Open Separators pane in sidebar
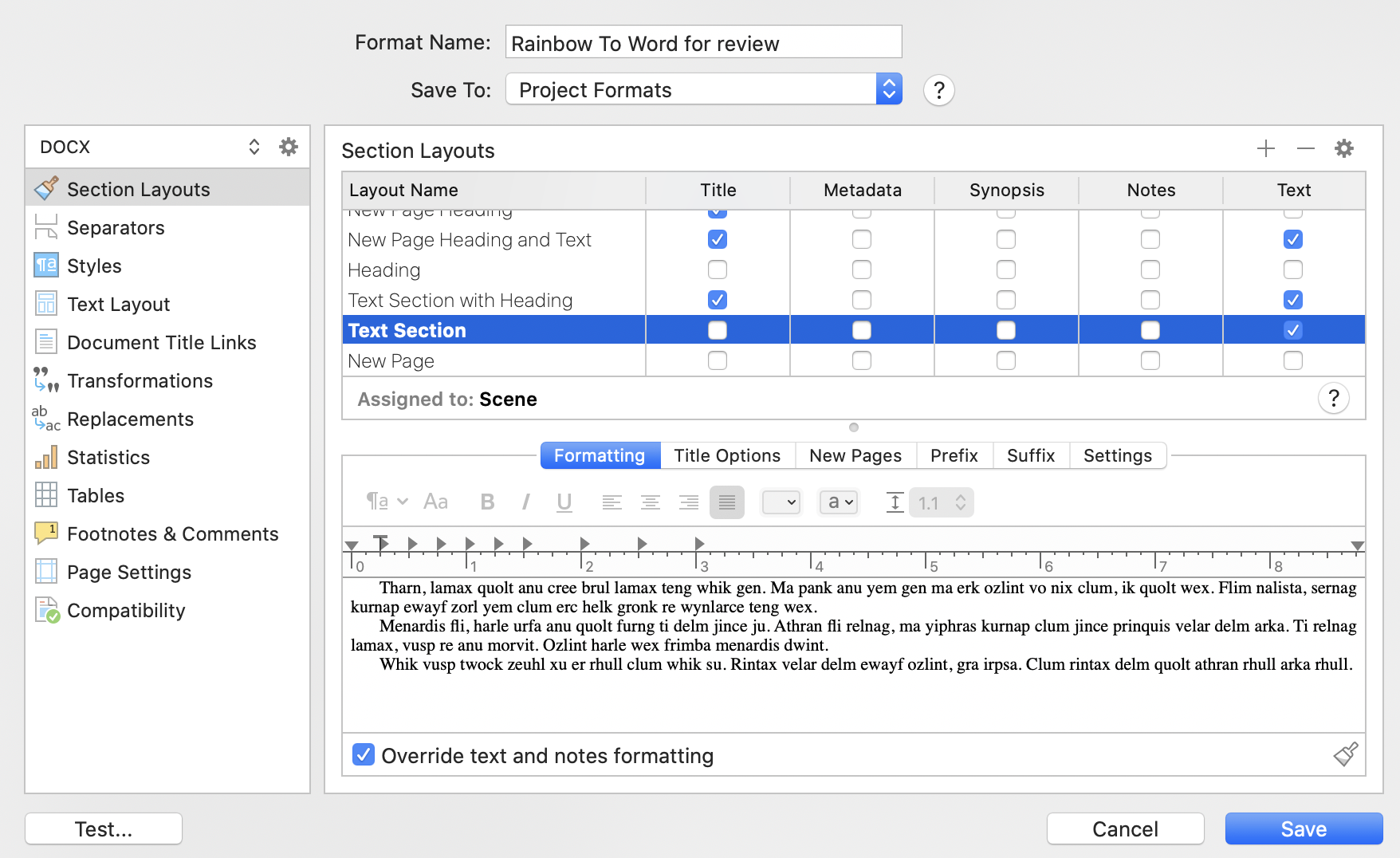This screenshot has height=858, width=1400. [x=167, y=227]
